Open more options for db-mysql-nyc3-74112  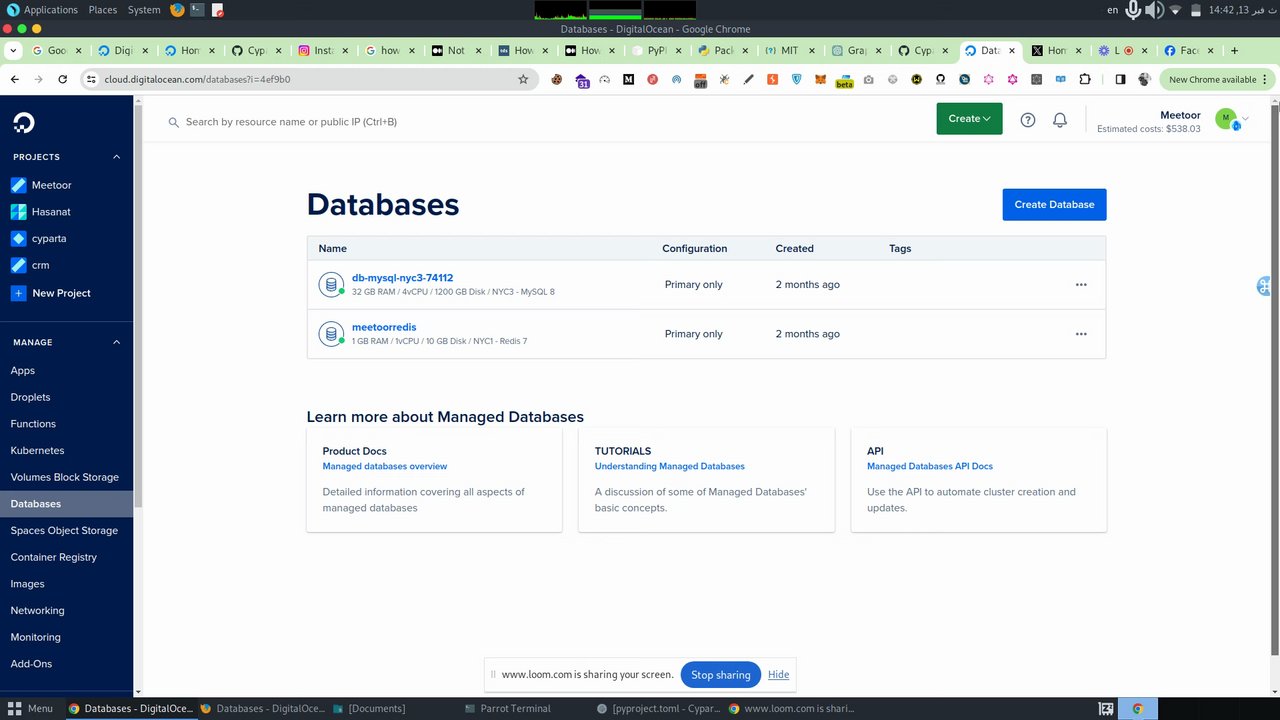(x=1081, y=285)
